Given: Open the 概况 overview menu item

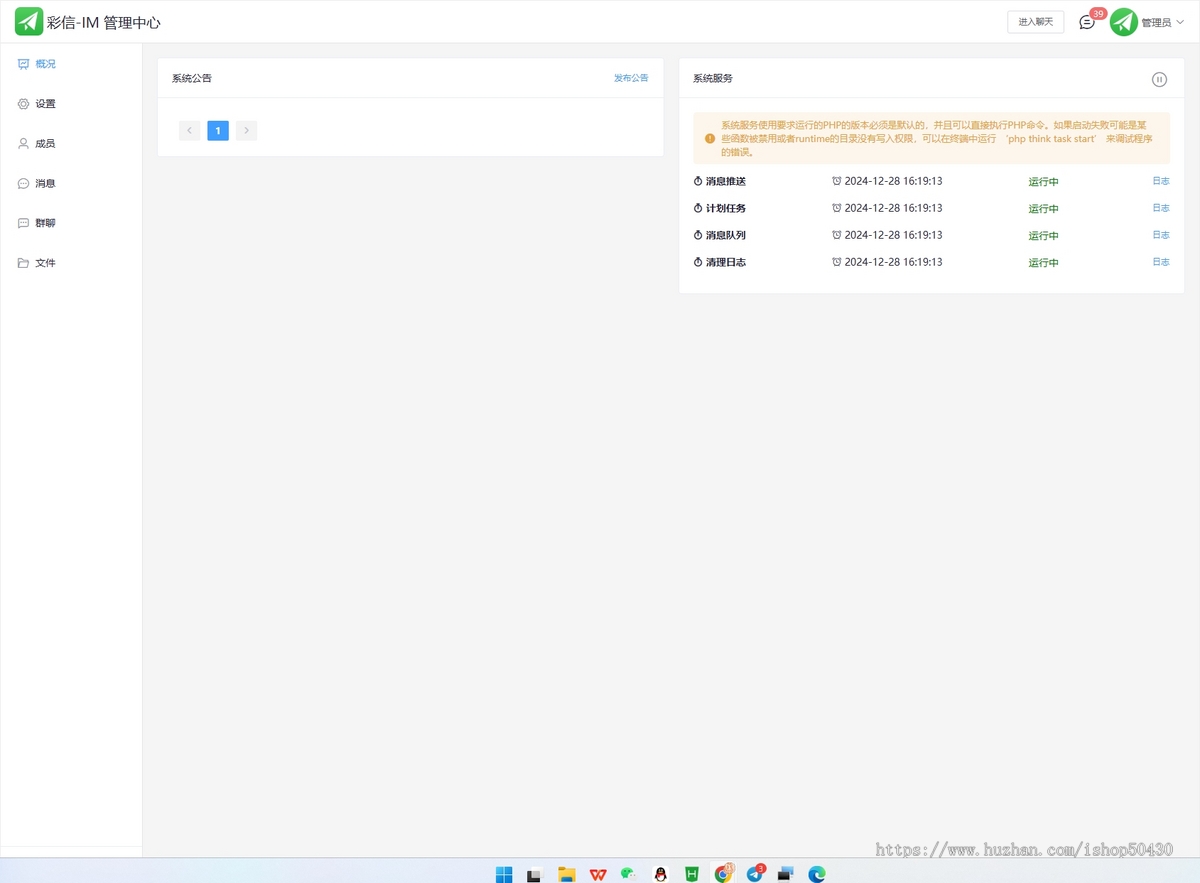Looking at the screenshot, I should point(45,64).
